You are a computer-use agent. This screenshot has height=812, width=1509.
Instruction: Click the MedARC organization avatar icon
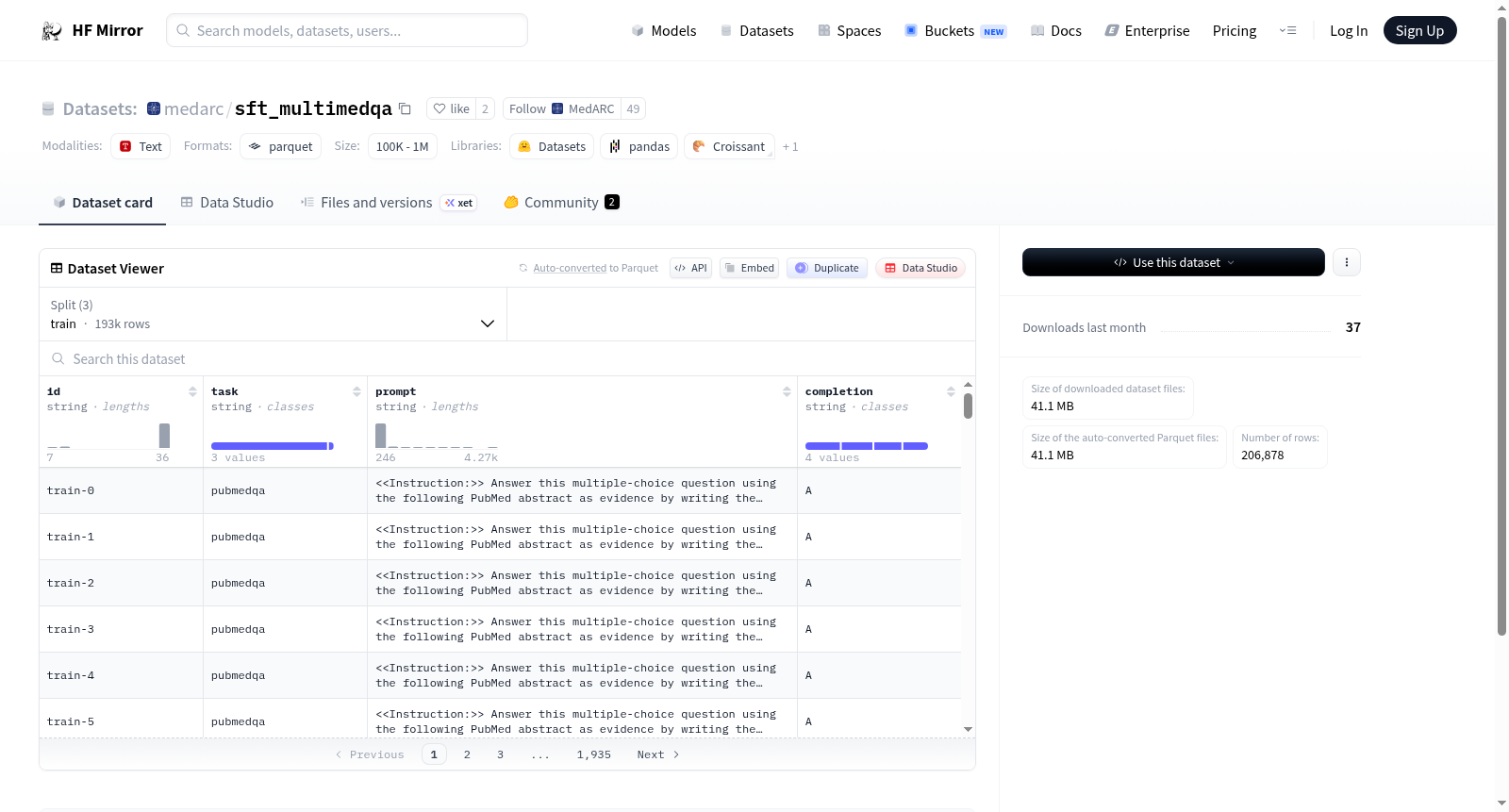[x=557, y=108]
